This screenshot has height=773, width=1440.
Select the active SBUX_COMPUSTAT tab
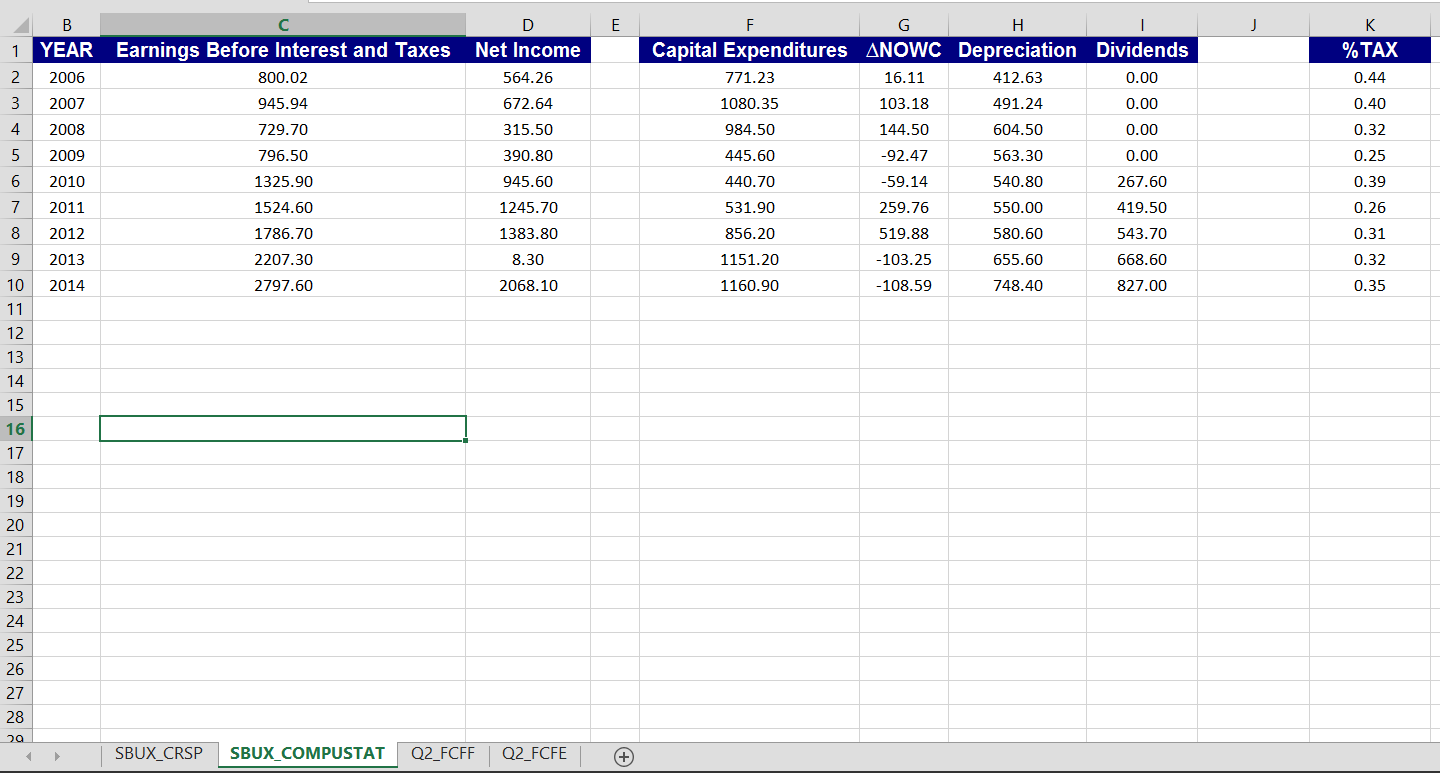pyautogui.click(x=307, y=755)
